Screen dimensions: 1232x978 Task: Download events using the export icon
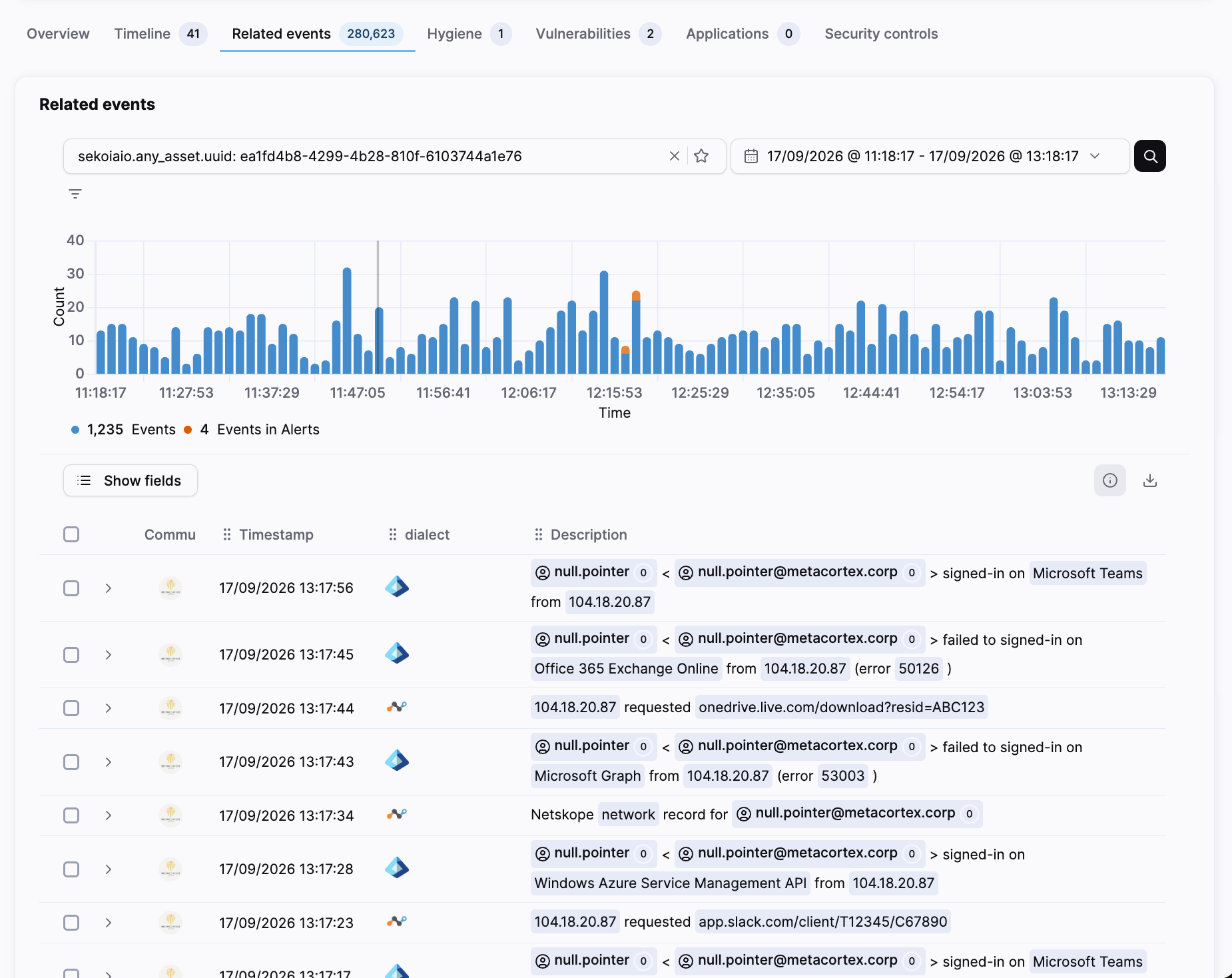coord(1150,480)
